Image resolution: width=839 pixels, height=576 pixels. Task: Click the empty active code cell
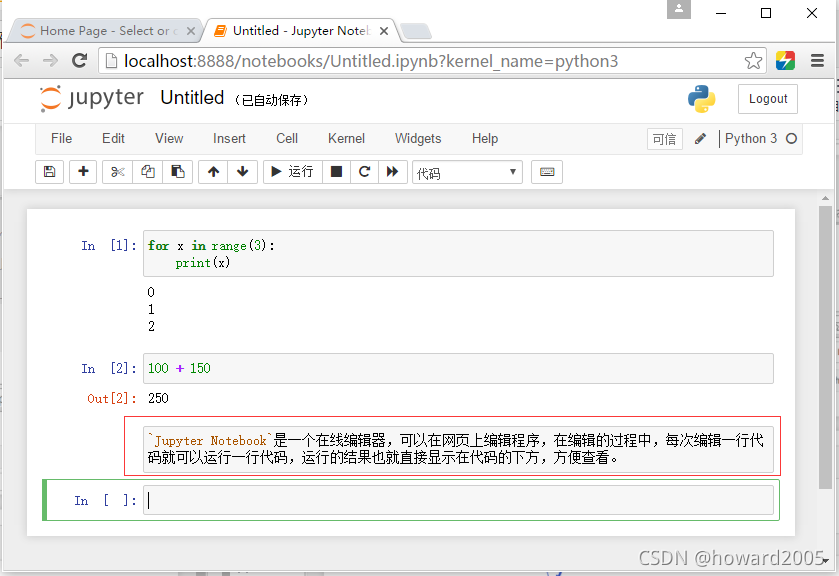coord(458,500)
